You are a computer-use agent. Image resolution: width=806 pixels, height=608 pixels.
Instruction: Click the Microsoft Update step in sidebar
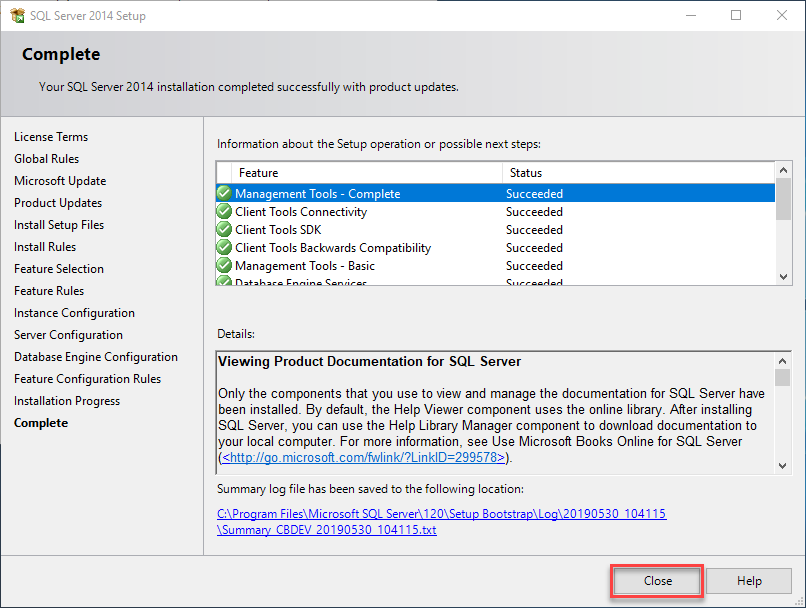[x=60, y=181]
